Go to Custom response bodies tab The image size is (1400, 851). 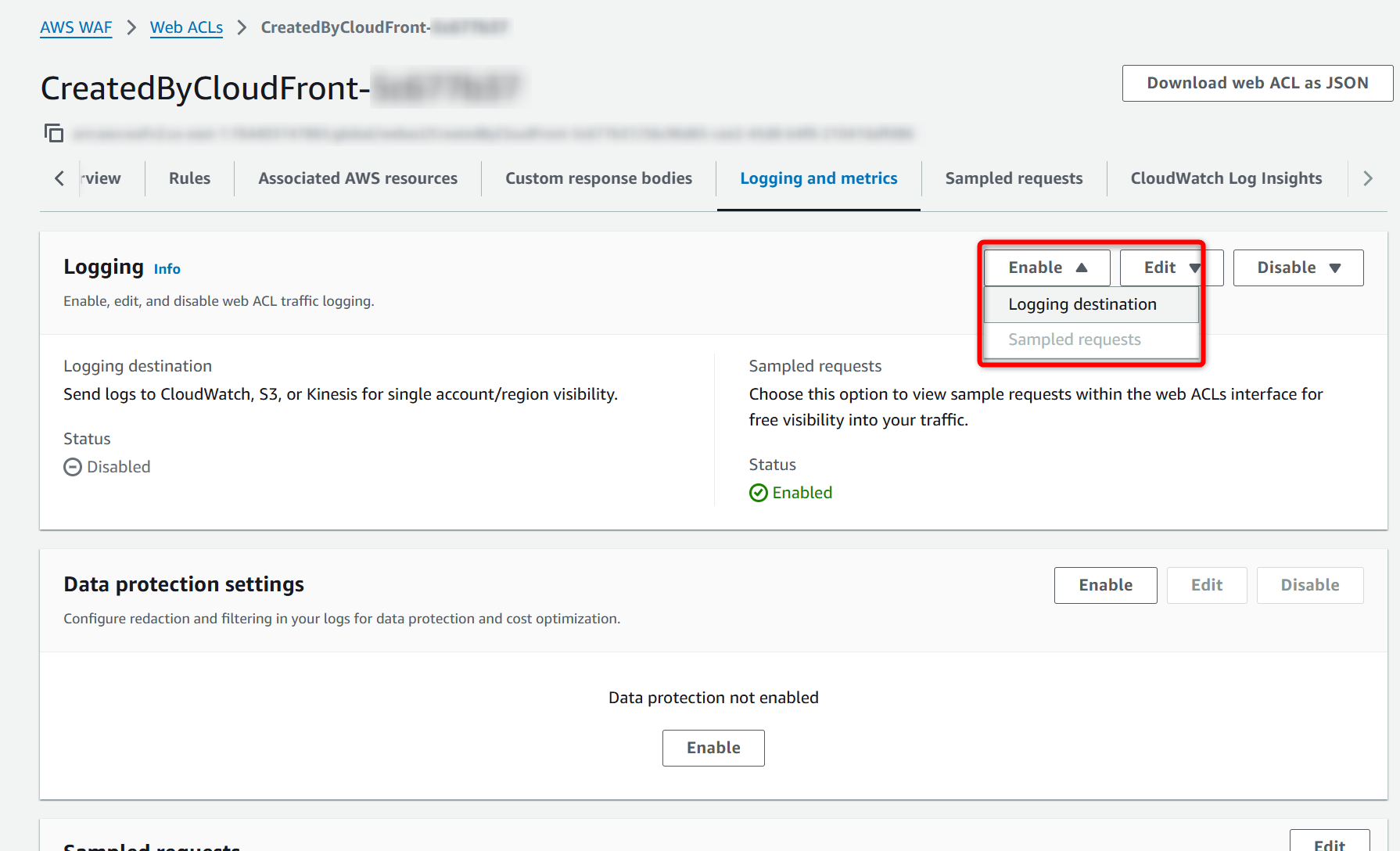point(598,178)
